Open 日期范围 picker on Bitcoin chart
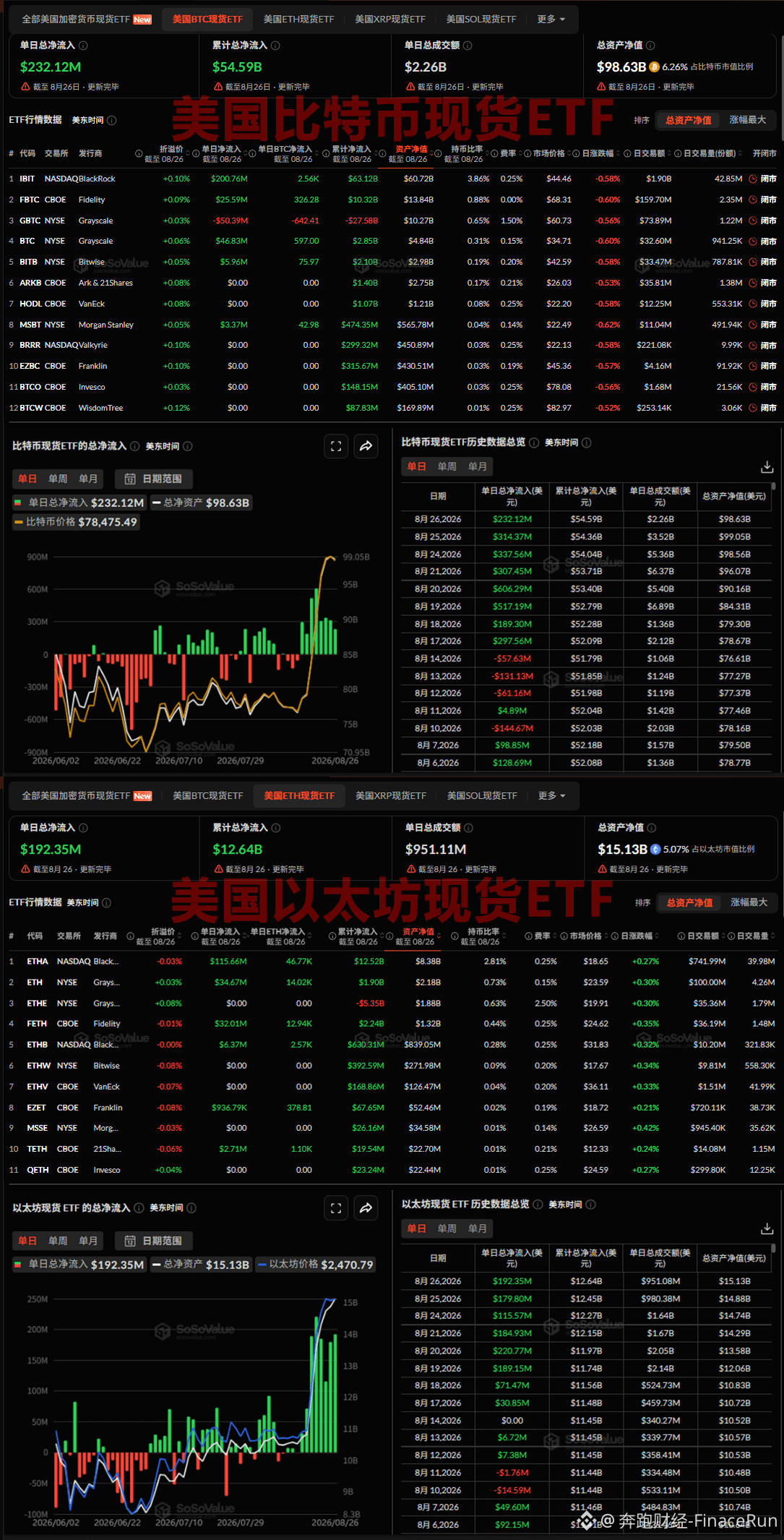This screenshot has width=784, height=1540. click(x=153, y=479)
